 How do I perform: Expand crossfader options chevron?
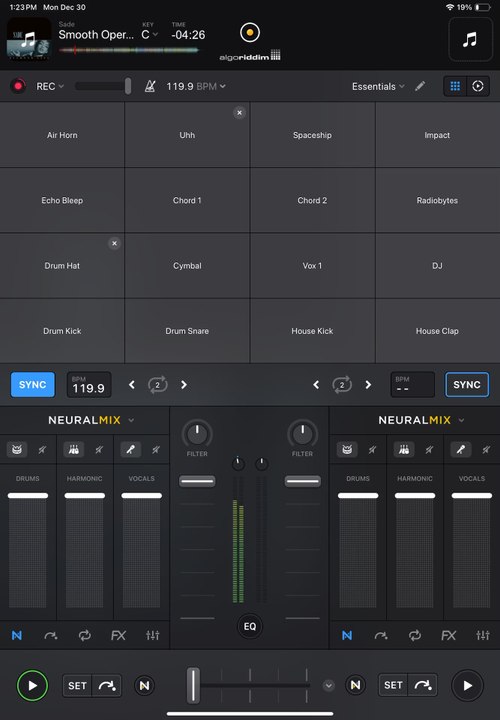(328, 686)
